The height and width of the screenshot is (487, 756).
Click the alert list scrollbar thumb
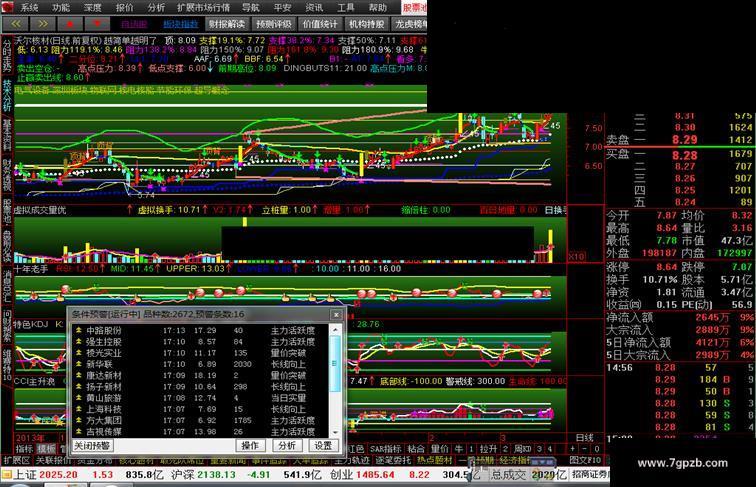(x=335, y=364)
